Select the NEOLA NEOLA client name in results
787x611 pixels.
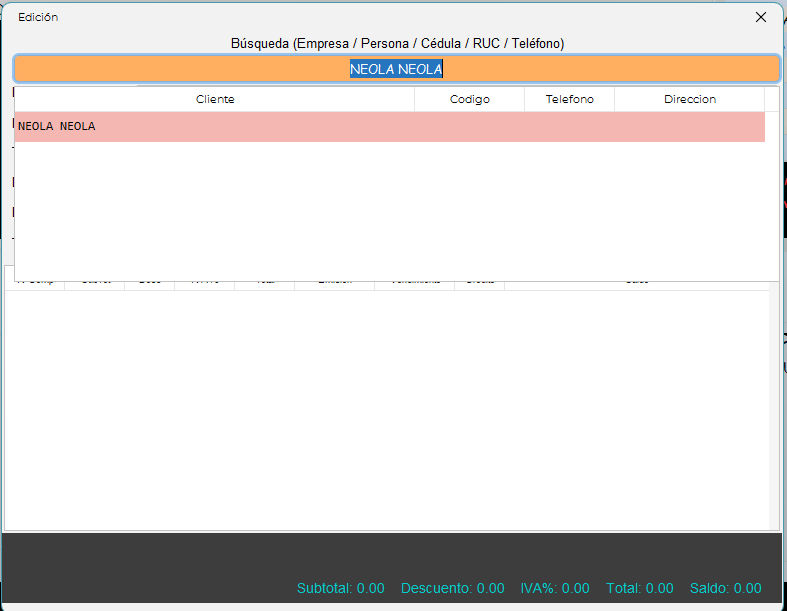[57, 127]
